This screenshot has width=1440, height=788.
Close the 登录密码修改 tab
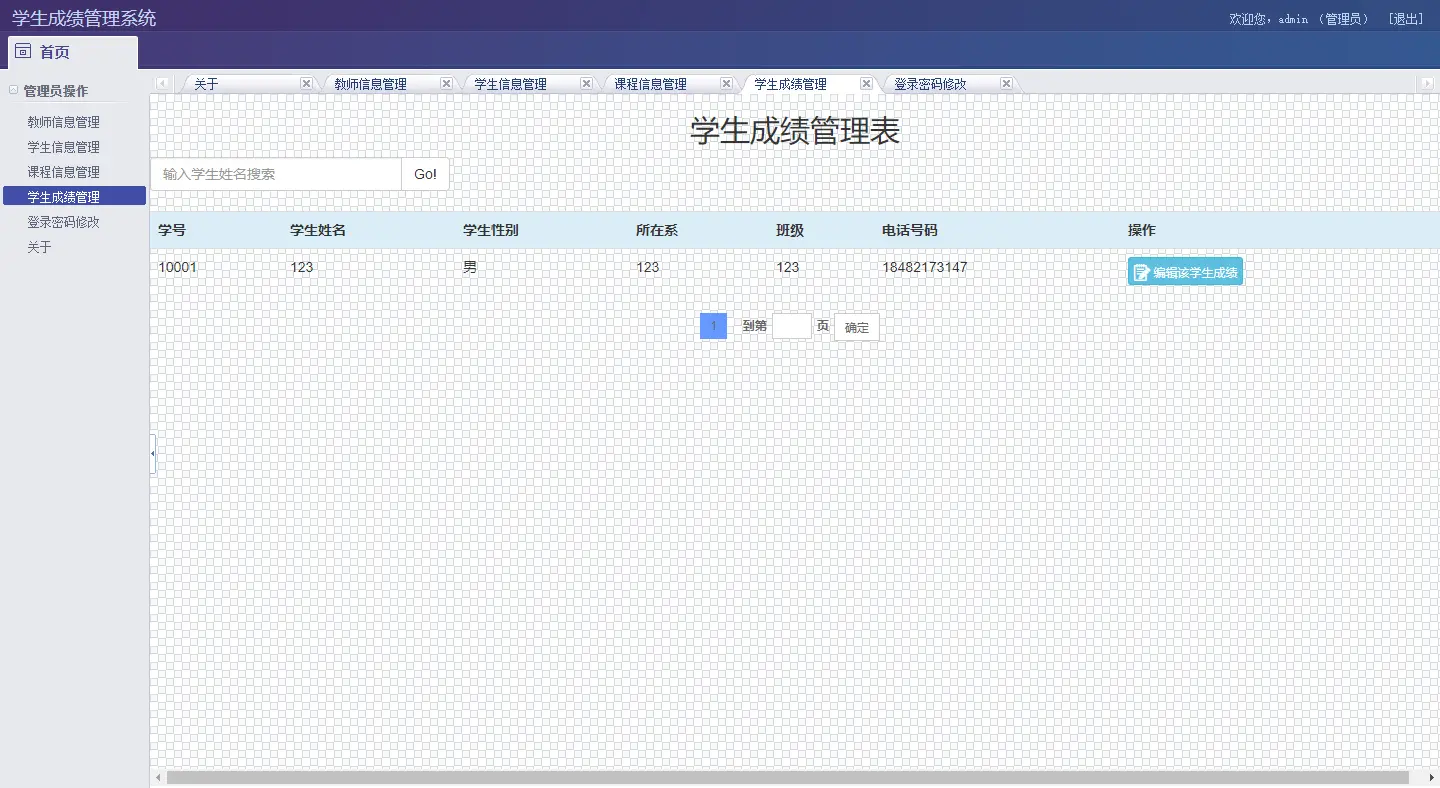coord(1006,83)
